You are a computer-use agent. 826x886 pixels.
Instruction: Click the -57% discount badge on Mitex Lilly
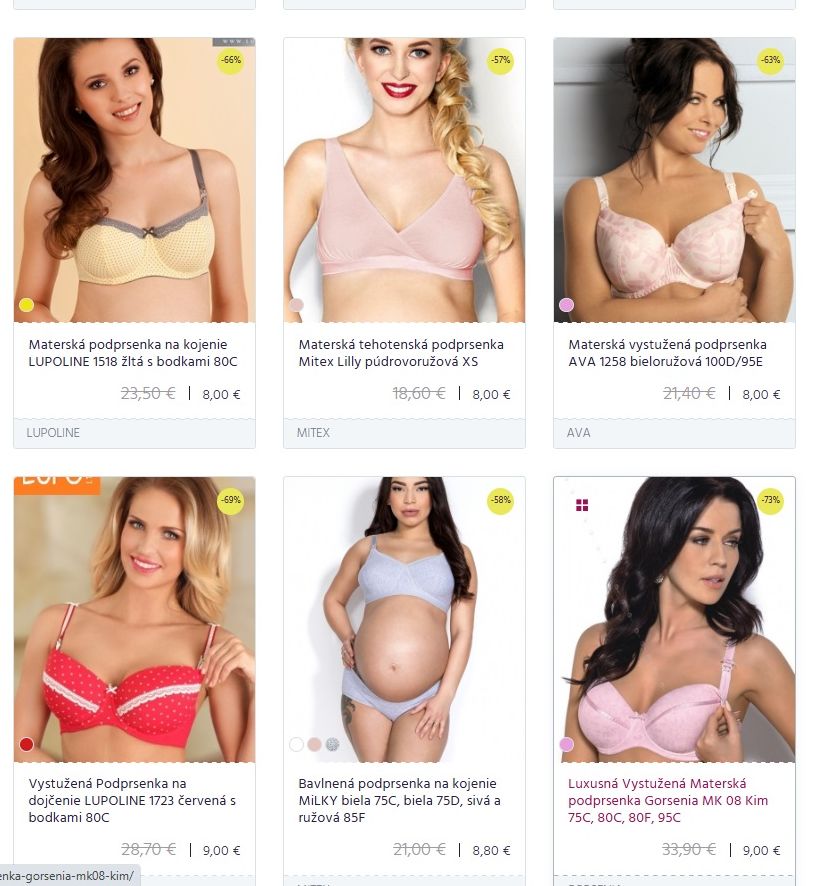tap(501, 60)
